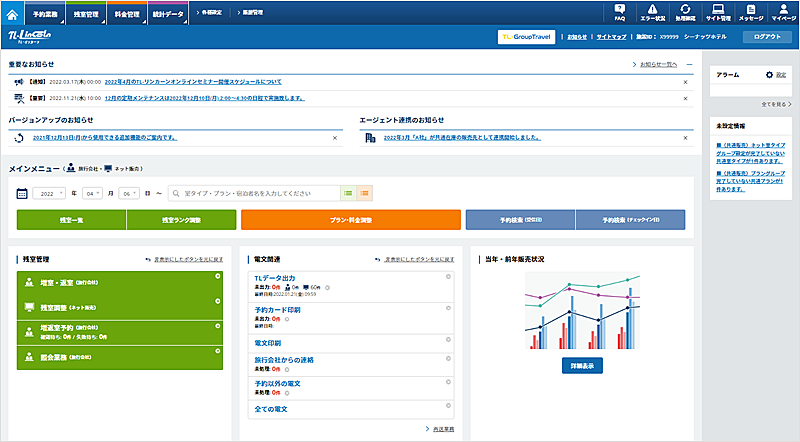
Task: Toggle the orange list view button
Action: tap(365, 192)
